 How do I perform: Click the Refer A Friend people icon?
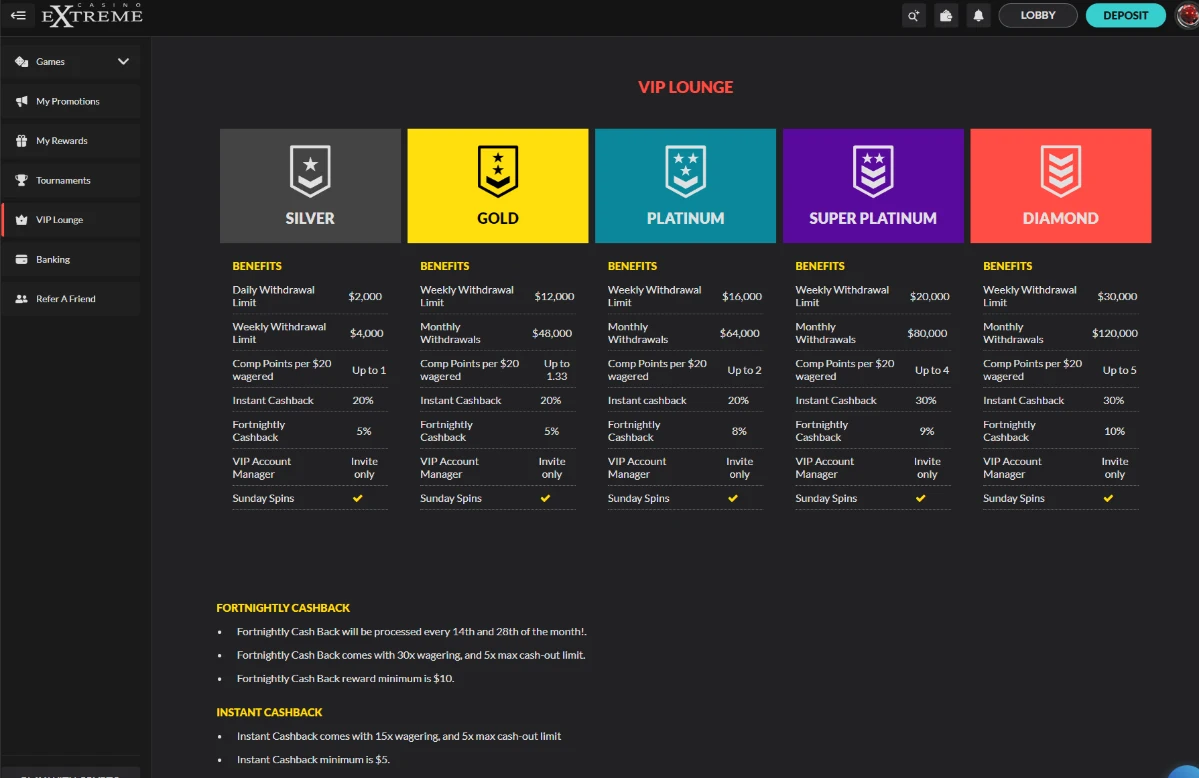tap(21, 299)
